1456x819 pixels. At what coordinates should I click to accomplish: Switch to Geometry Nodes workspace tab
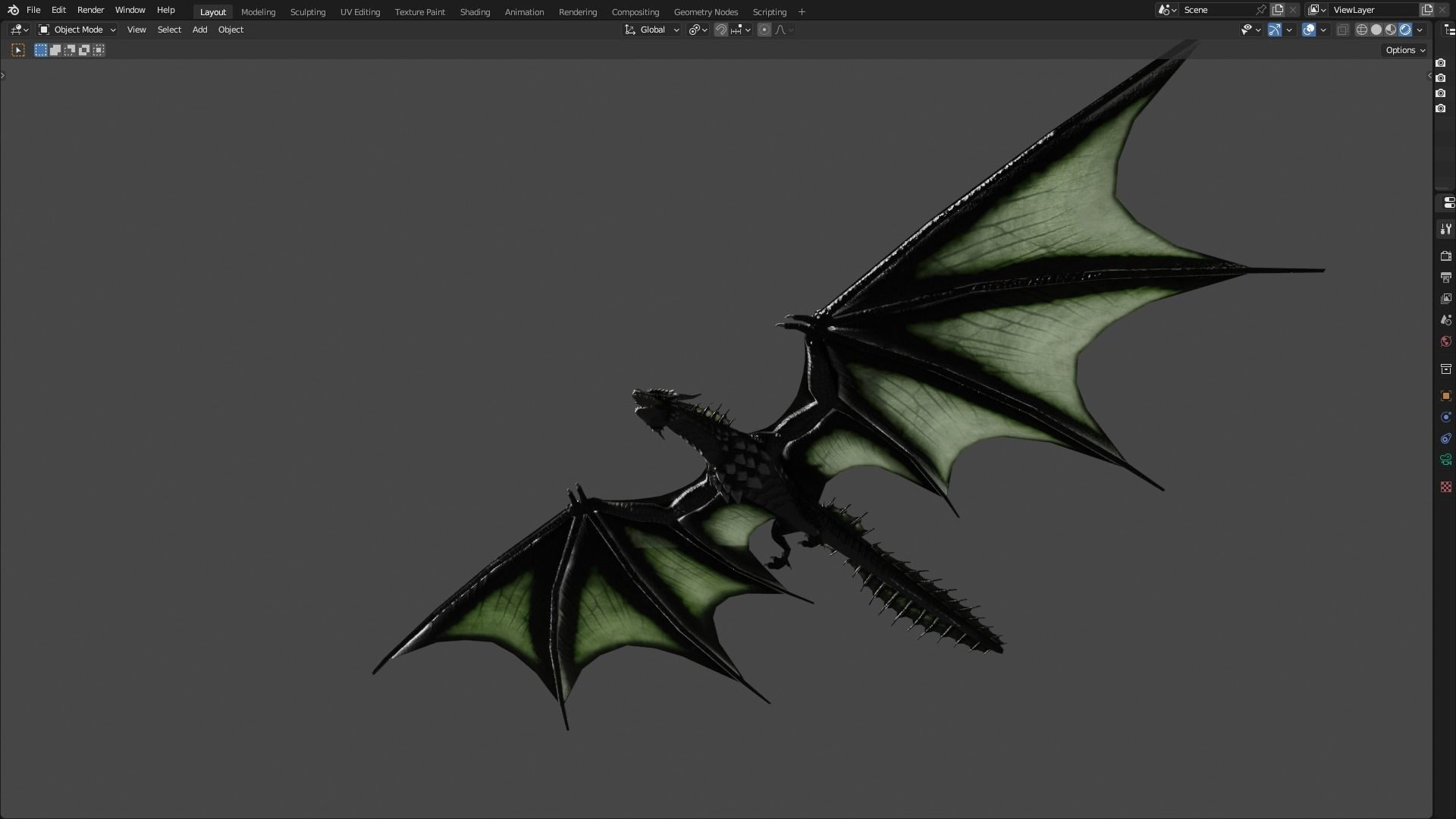point(706,12)
